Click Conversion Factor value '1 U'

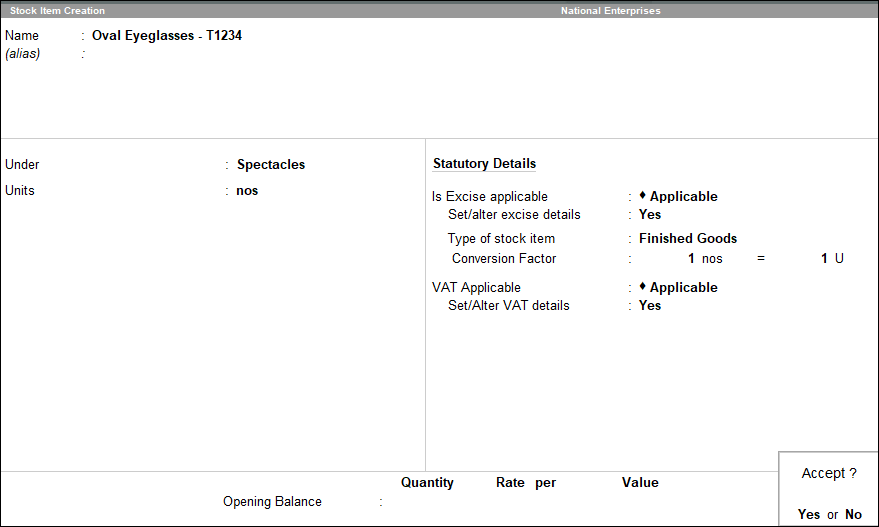click(x=832, y=258)
